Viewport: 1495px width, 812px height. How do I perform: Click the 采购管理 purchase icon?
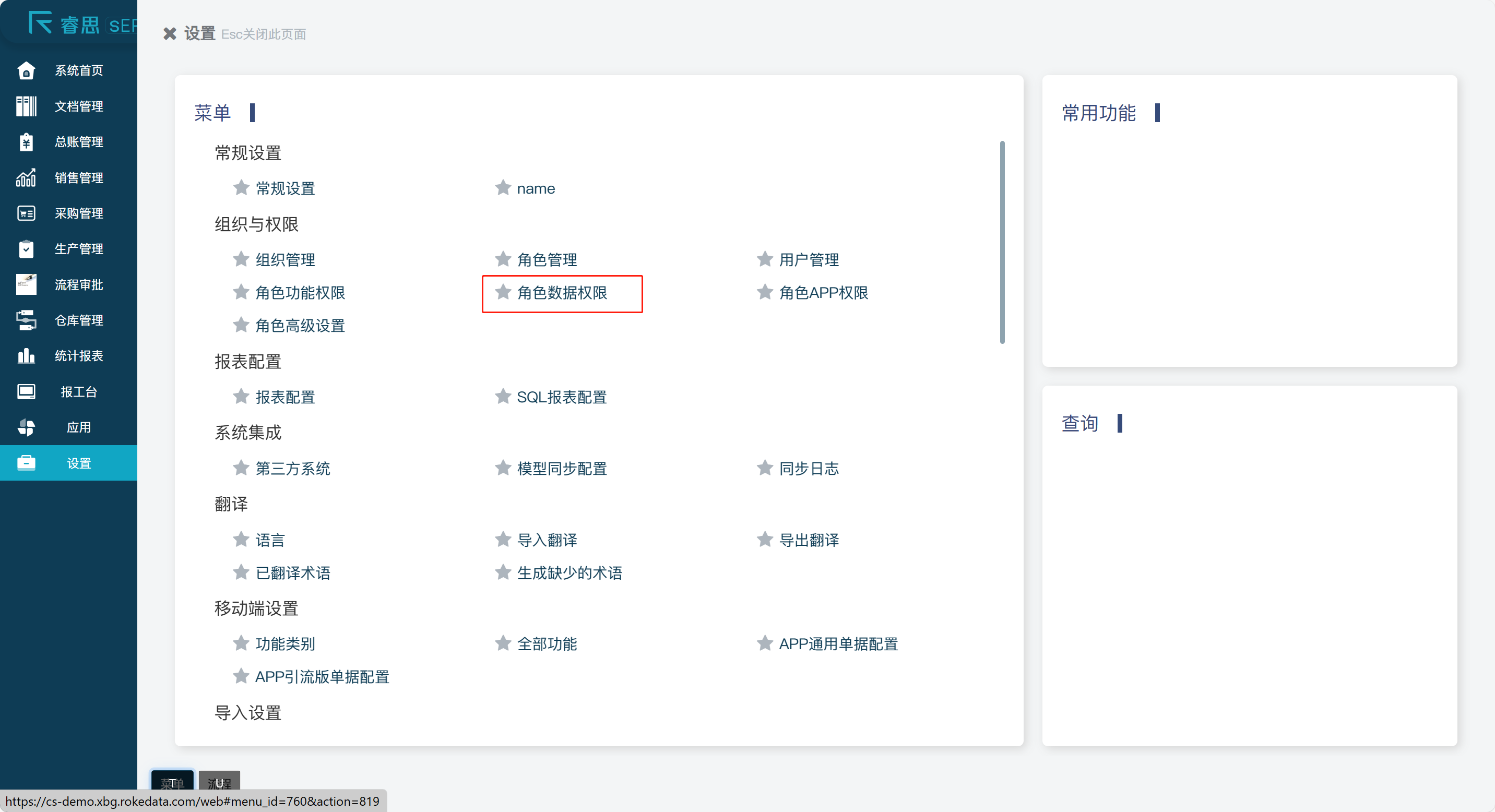click(26, 213)
